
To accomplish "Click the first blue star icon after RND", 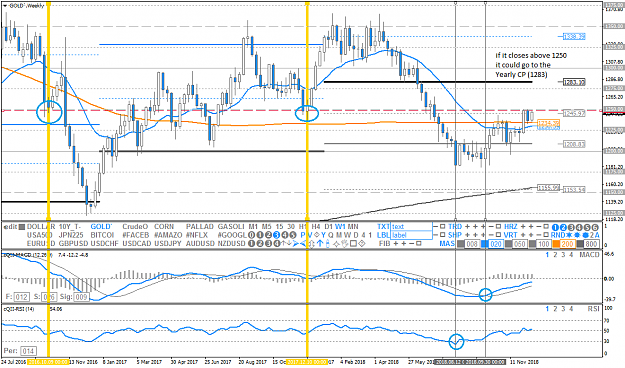I will point(569,235).
